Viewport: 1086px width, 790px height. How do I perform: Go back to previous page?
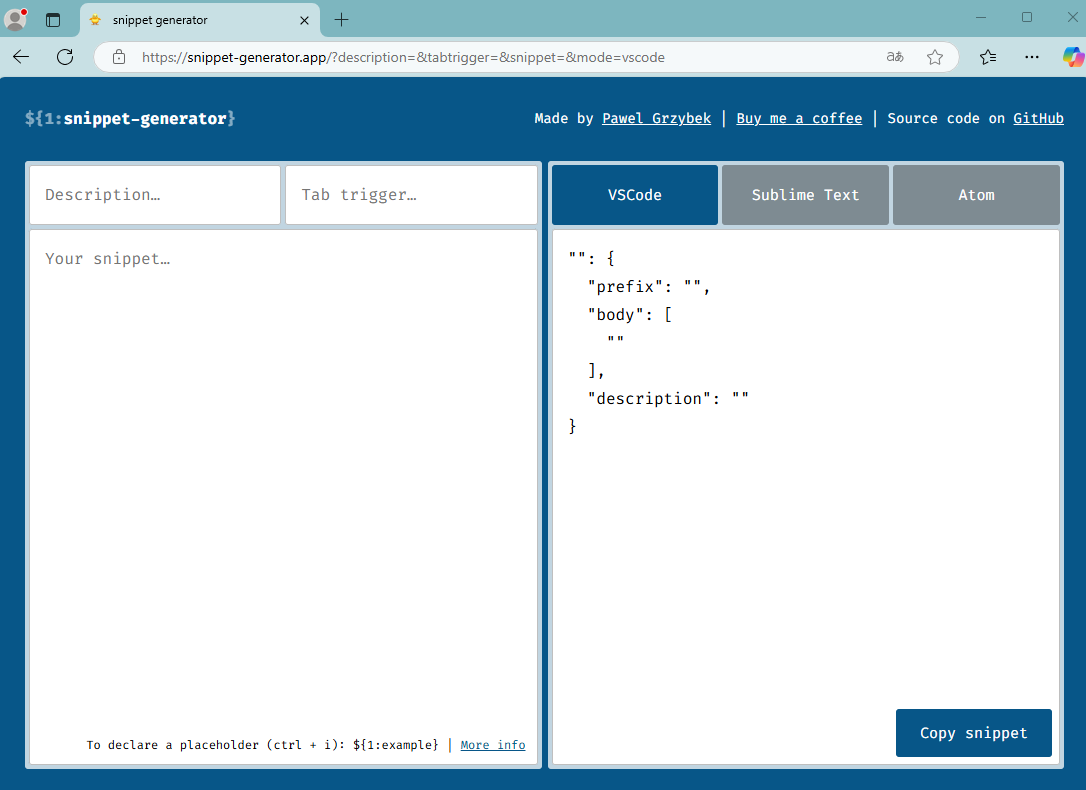(21, 57)
